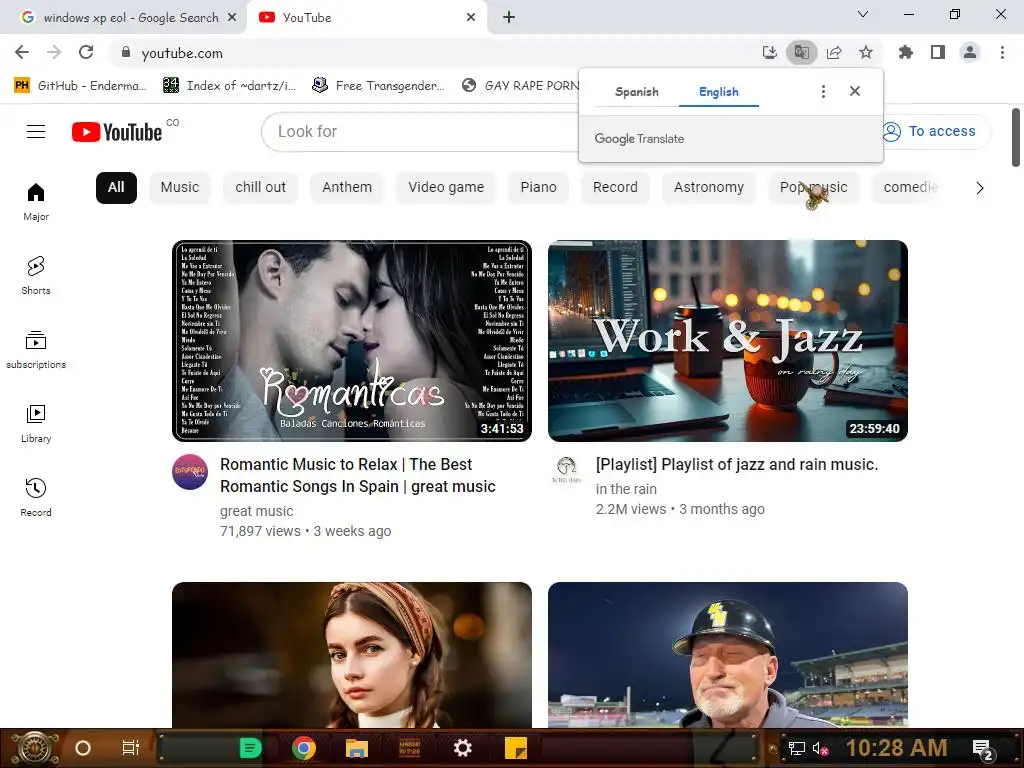Click the install app icon in address bar

(770, 52)
